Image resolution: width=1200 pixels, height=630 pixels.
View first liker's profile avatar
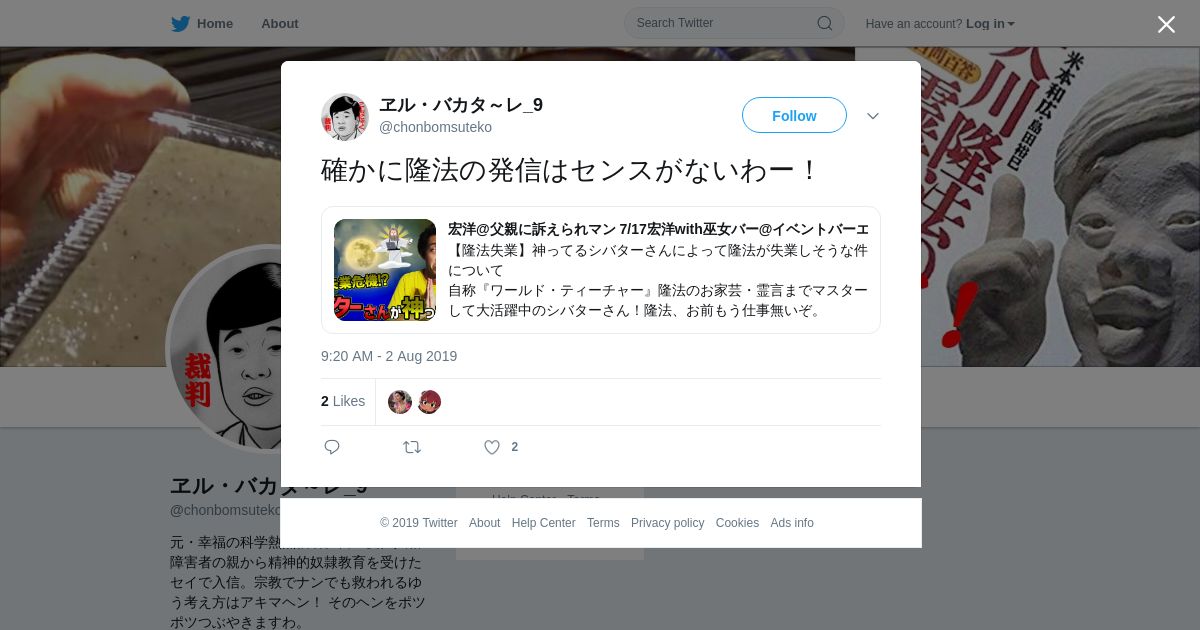(400, 402)
